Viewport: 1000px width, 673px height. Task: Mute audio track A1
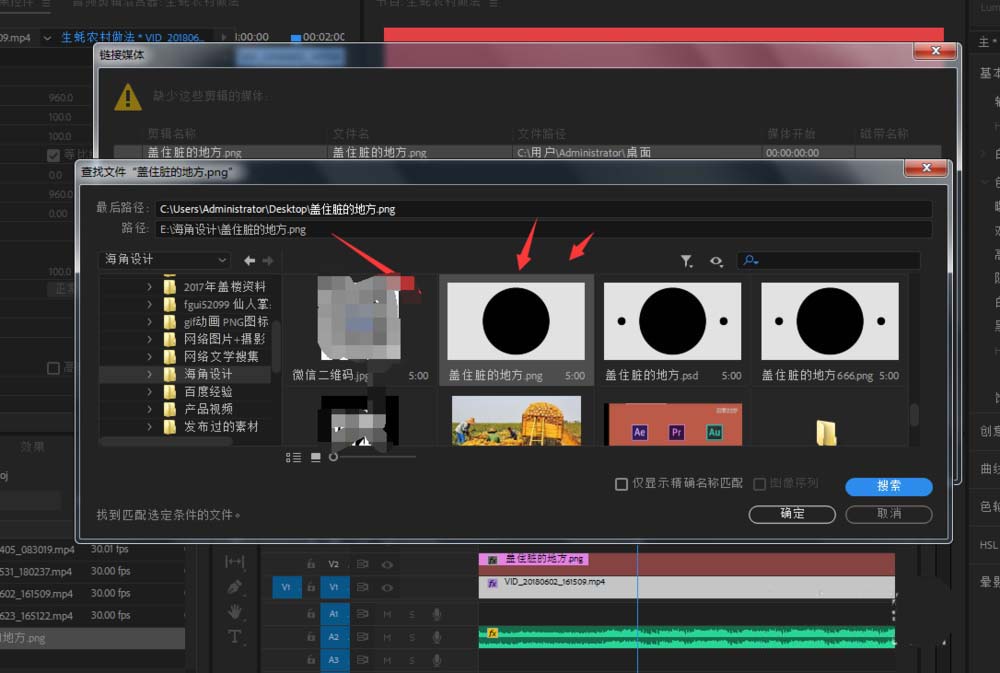(x=387, y=614)
